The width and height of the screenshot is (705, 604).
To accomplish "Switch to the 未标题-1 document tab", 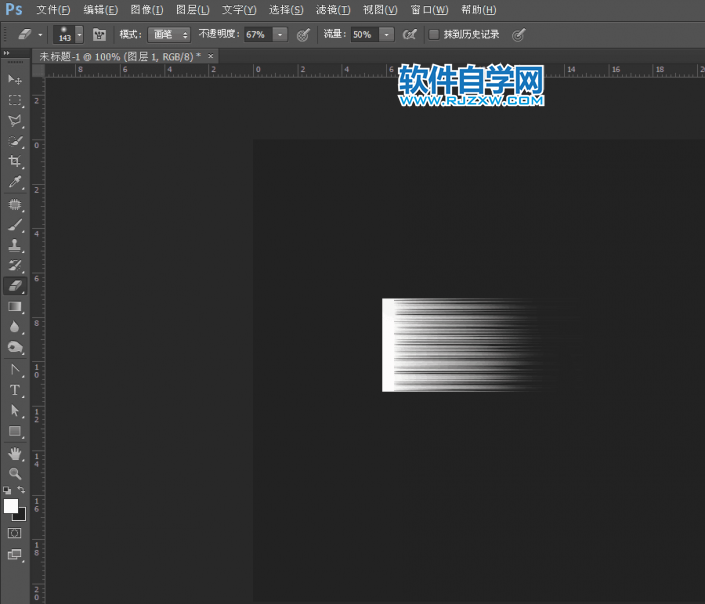I will (x=119, y=56).
